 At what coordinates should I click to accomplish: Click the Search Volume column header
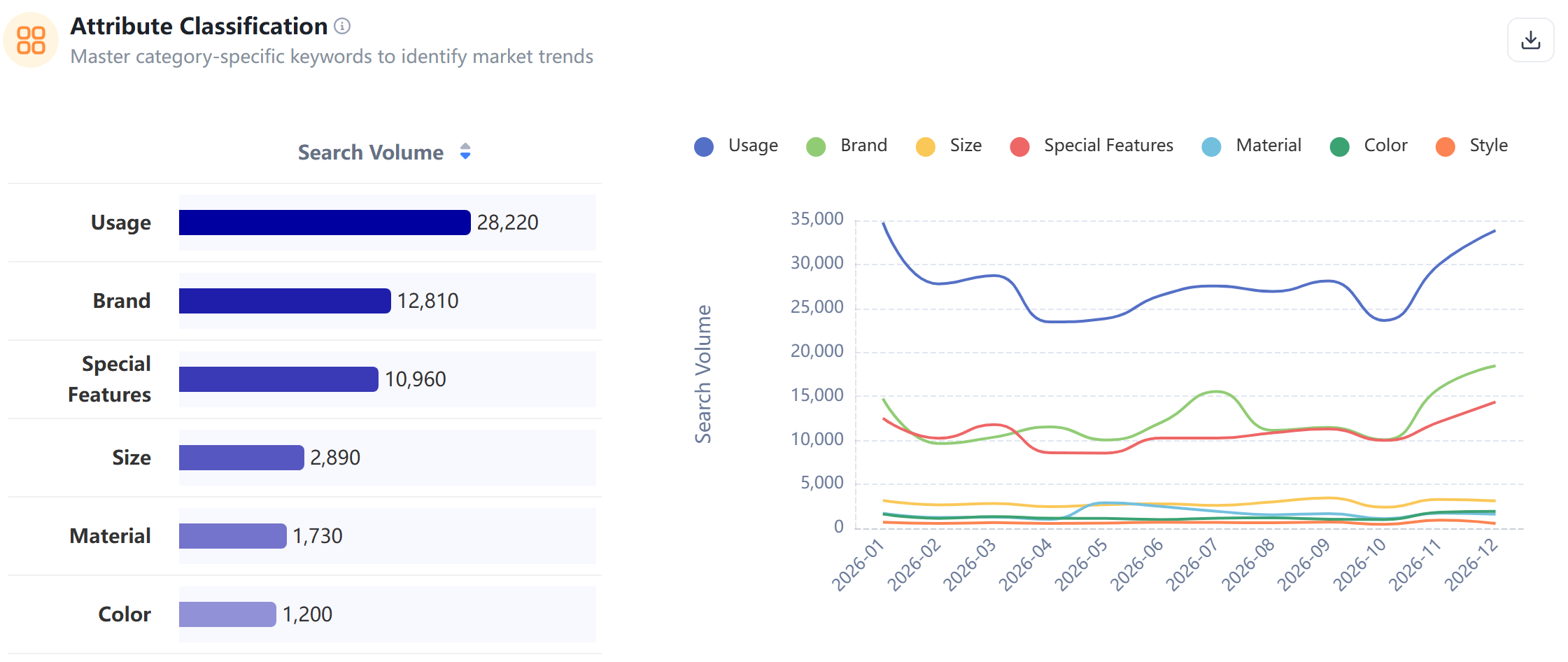pos(370,153)
